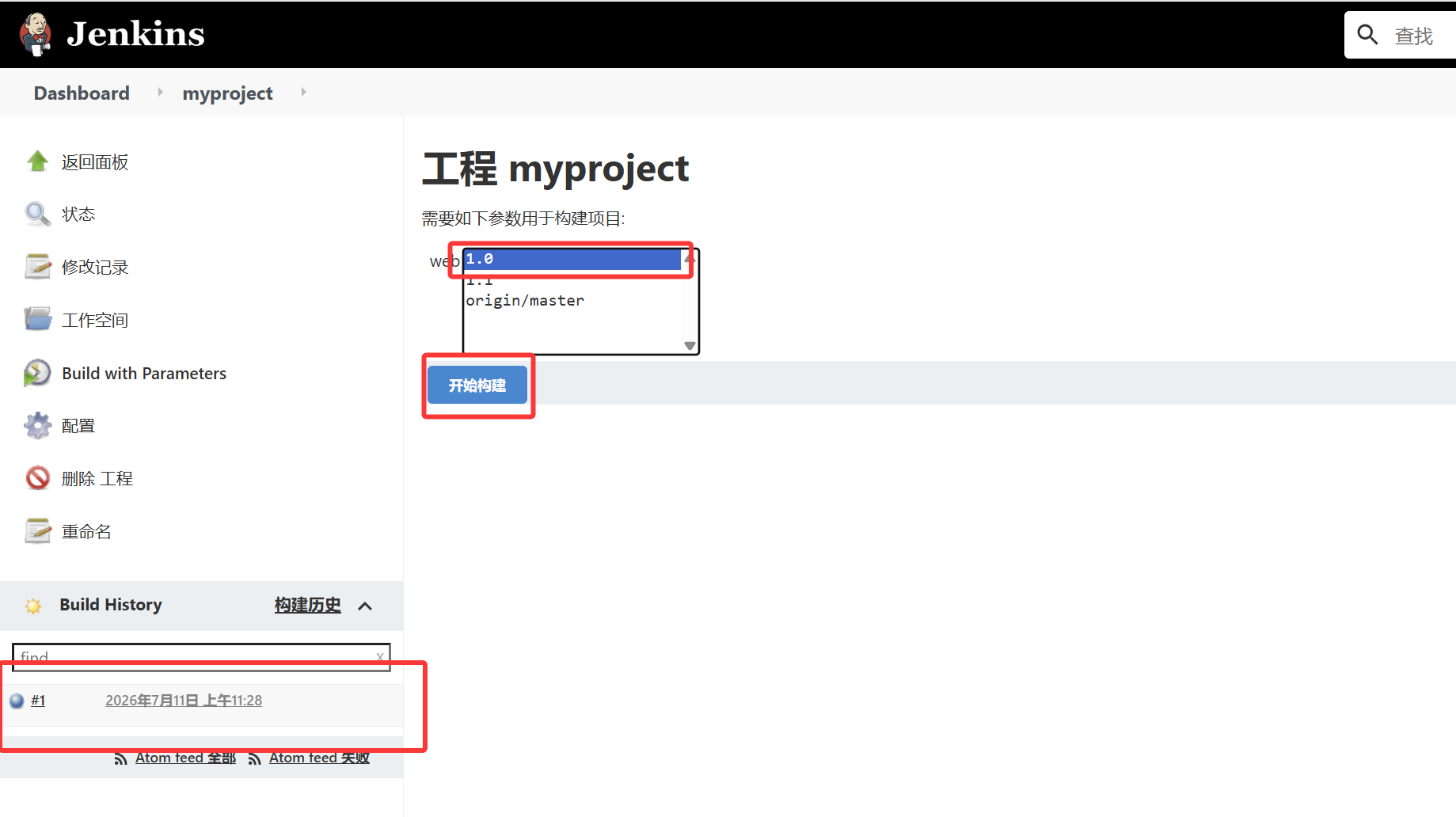Click RSS icon for Atom feed 失败
Image resolution: width=1456 pixels, height=817 pixels.
click(x=255, y=758)
